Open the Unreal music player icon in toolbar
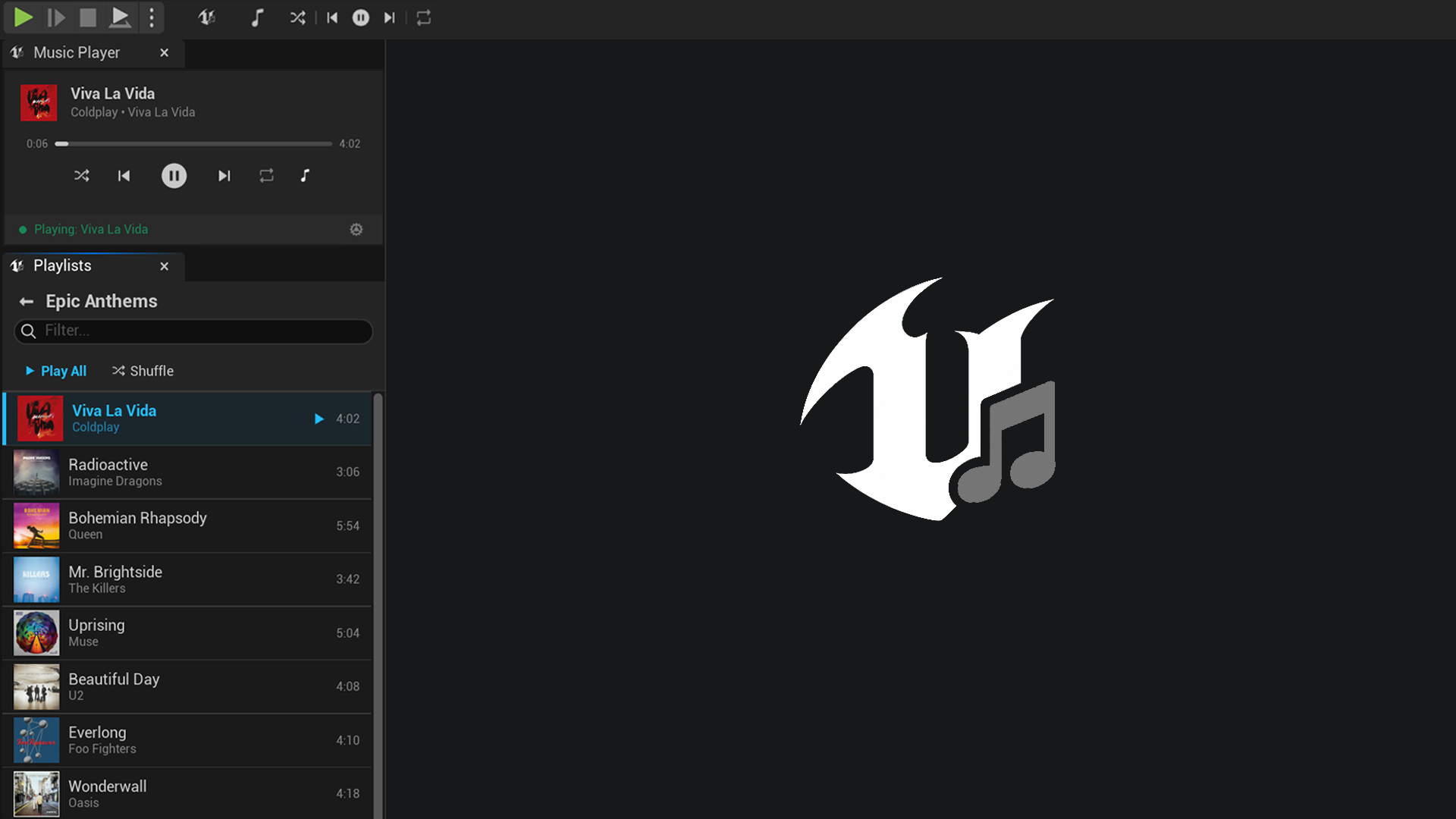The image size is (1456, 819). tap(207, 17)
